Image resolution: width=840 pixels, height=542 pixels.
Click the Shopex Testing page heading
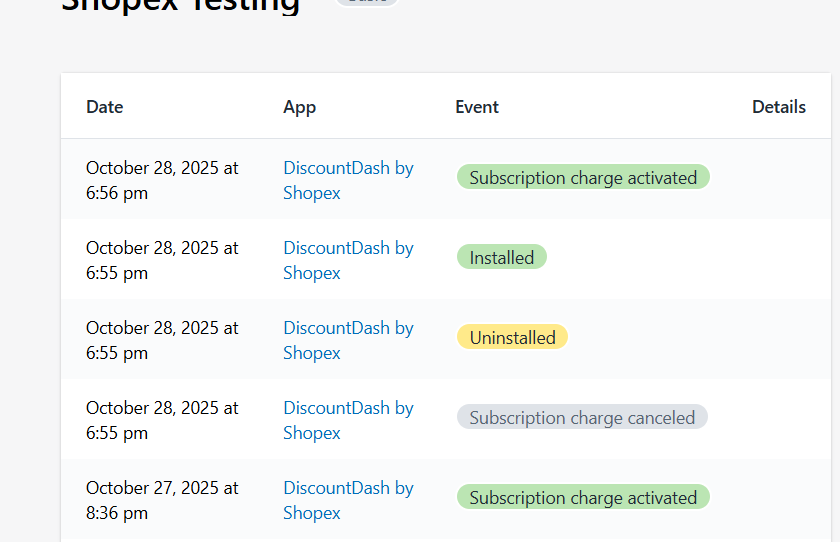click(180, 5)
